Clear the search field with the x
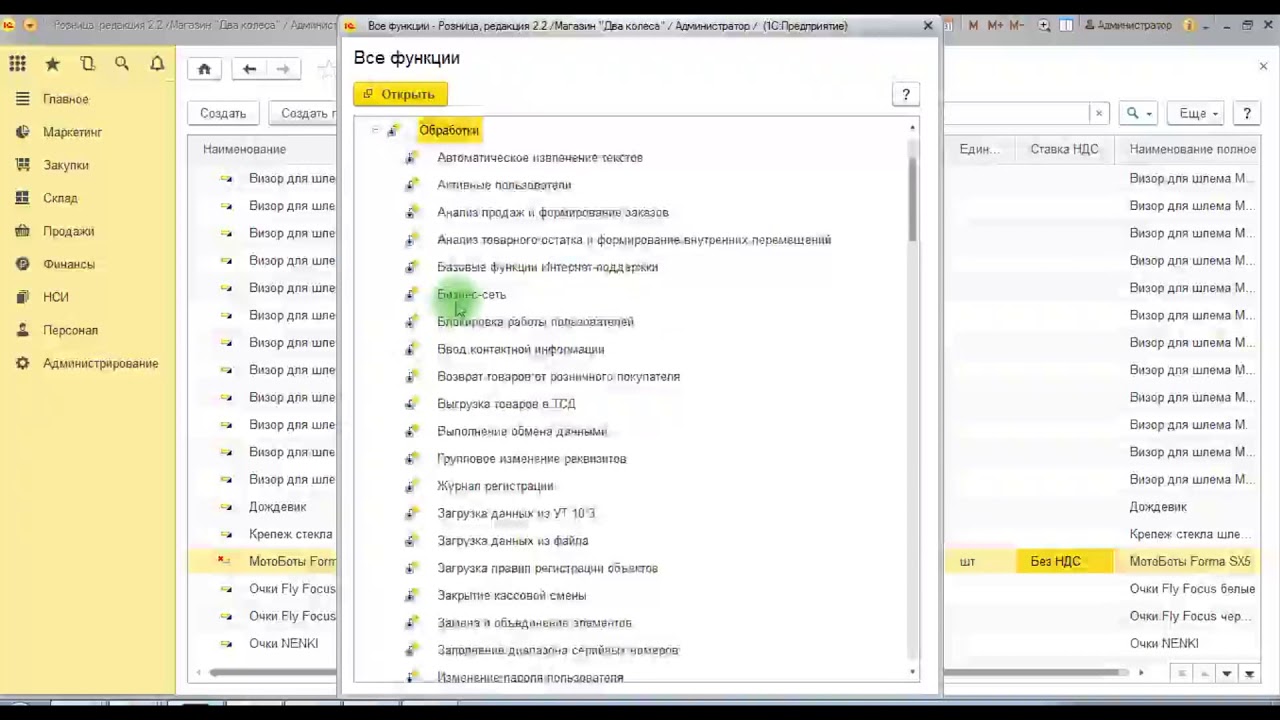Viewport: 1280px width, 720px height. (x=1098, y=113)
